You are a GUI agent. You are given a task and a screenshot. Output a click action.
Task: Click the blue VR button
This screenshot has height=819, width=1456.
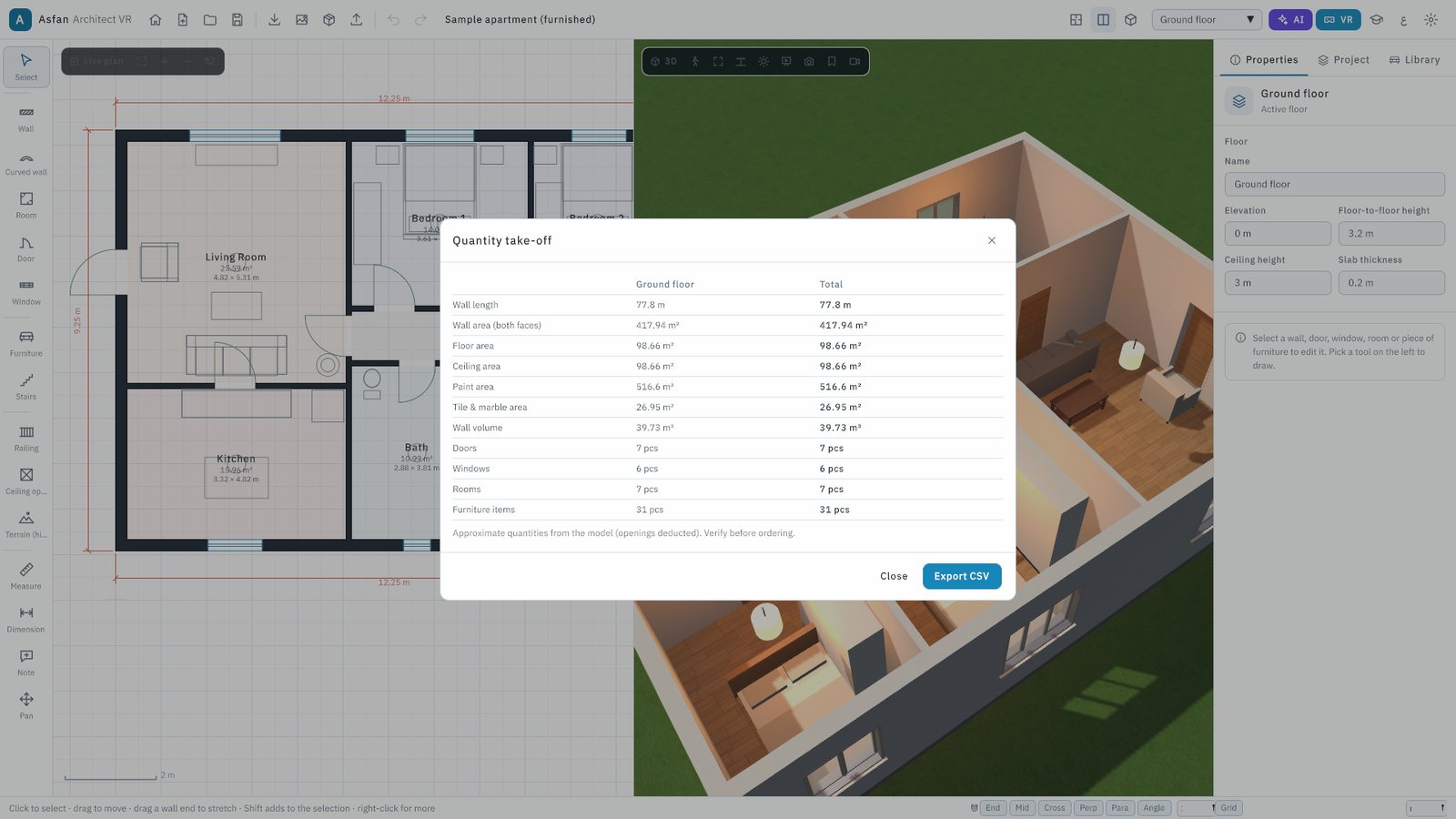point(1339,19)
